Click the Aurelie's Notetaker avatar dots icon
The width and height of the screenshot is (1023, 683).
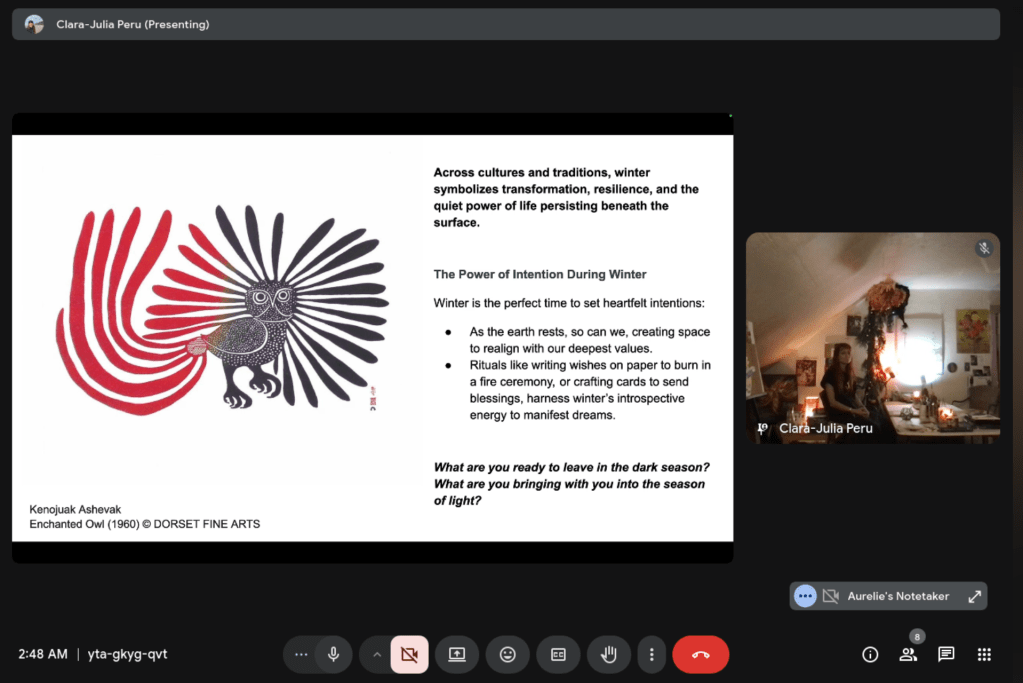pyautogui.click(x=805, y=596)
